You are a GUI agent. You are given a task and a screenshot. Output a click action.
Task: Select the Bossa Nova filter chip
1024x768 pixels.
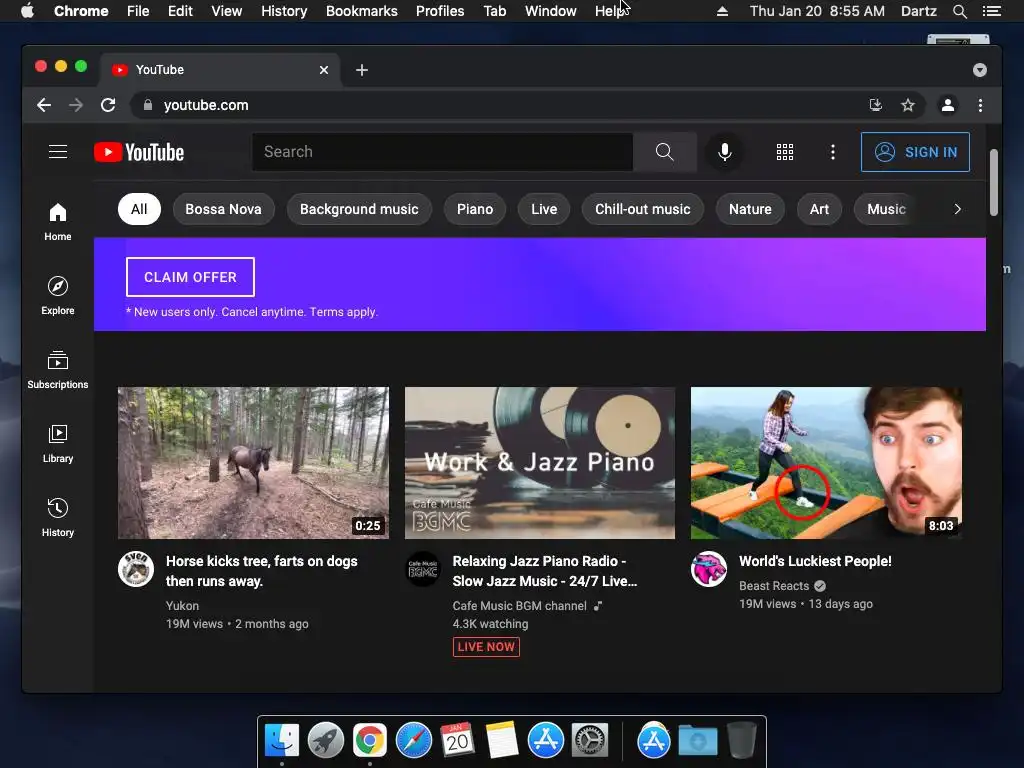(223, 209)
